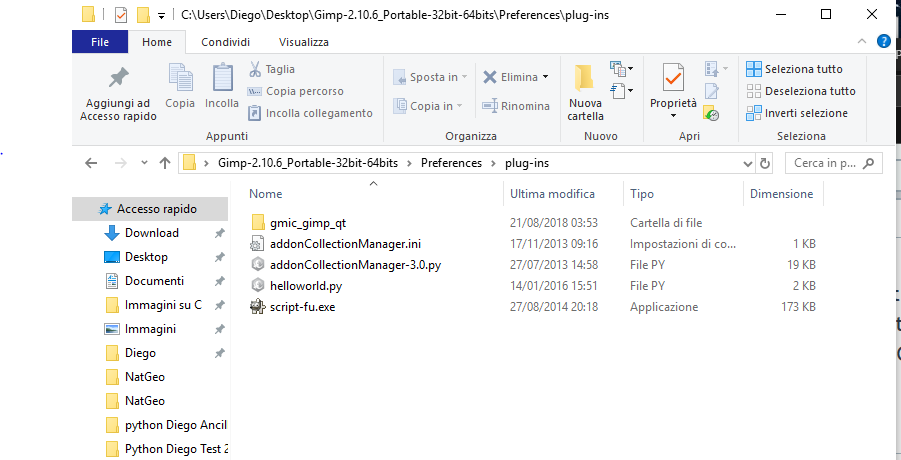Open the recent locations dropdown
The width and height of the screenshot is (901, 460).
pos(144,163)
